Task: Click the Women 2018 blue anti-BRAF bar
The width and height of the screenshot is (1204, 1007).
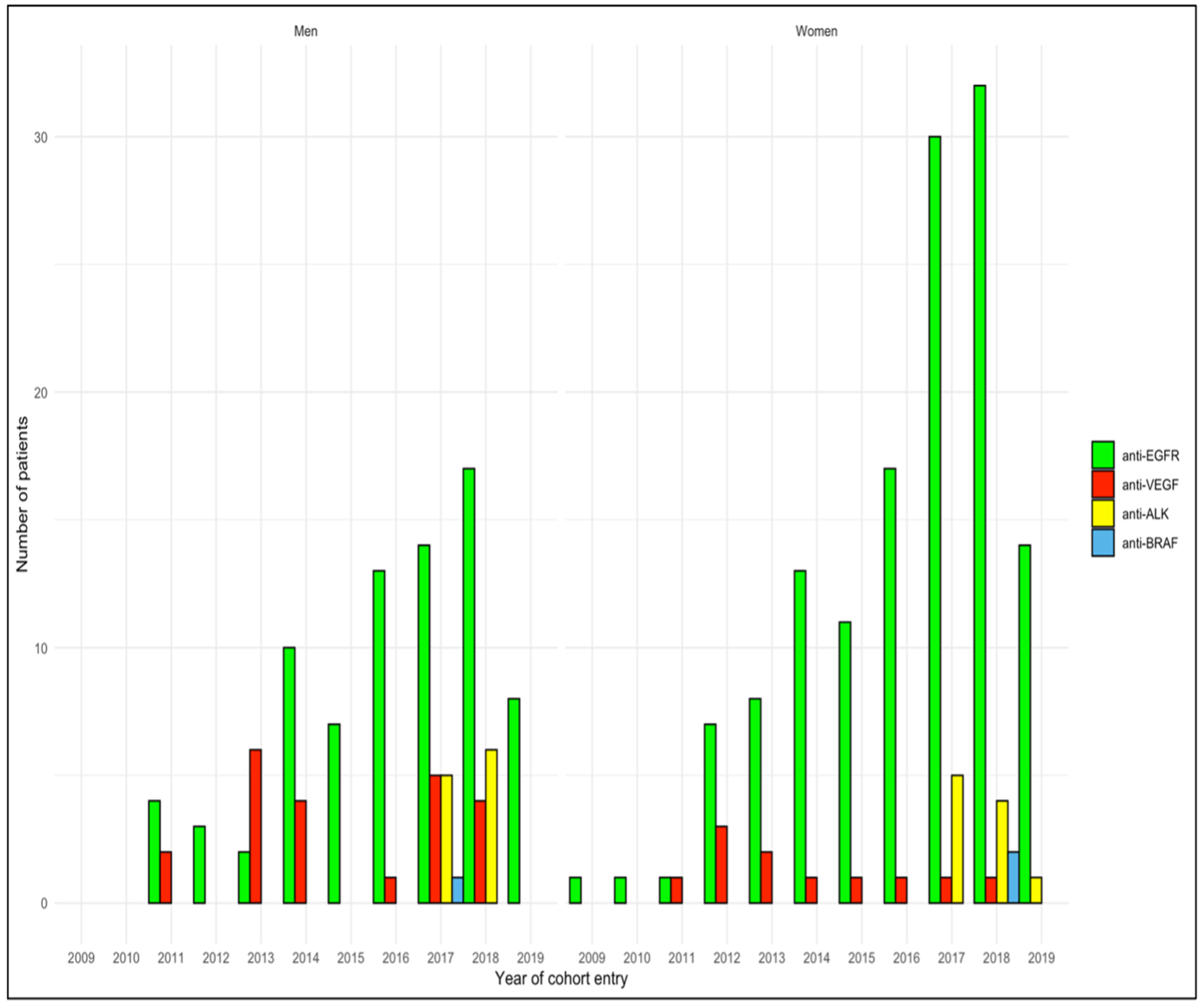Action: 1013,877
